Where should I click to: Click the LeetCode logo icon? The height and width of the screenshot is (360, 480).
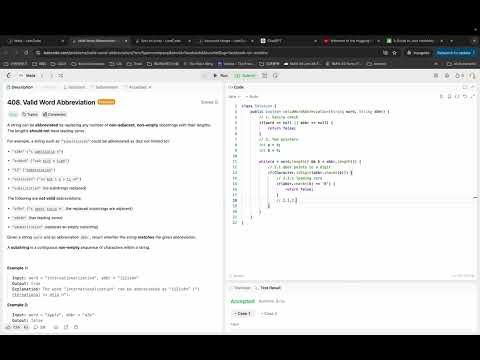(9, 76)
